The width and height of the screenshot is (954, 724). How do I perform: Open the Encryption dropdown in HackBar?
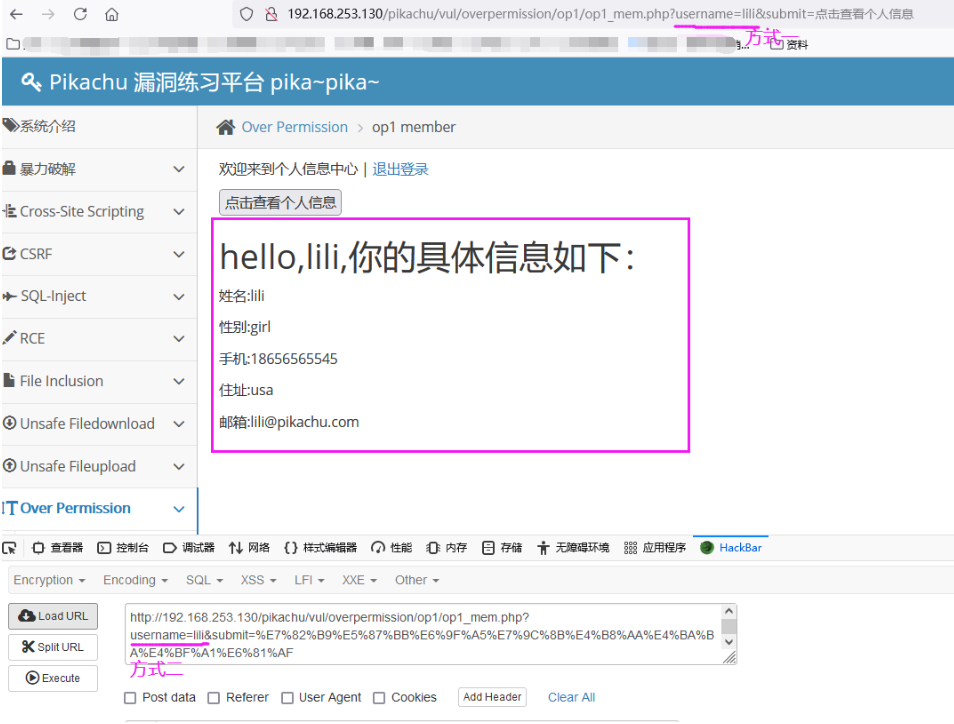point(49,580)
